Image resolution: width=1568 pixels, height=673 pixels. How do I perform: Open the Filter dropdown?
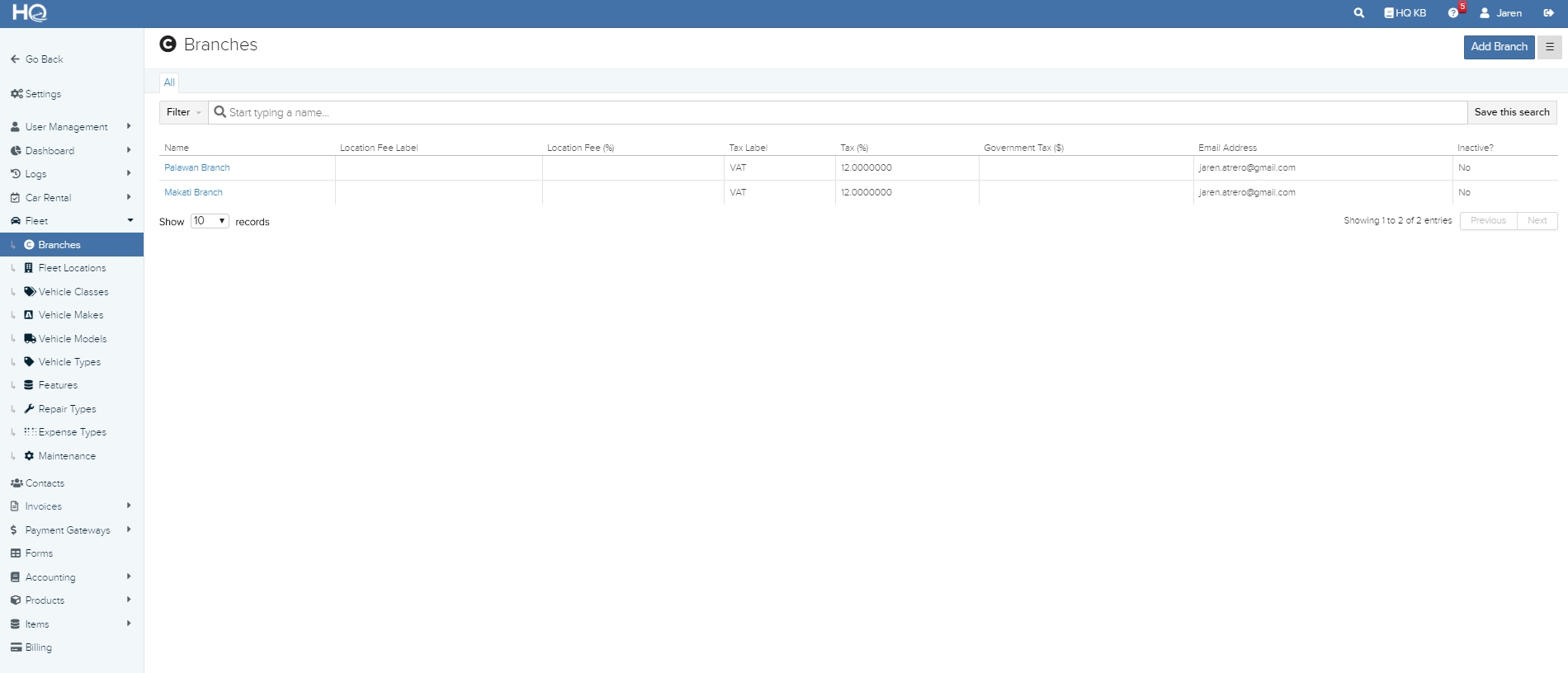[183, 112]
